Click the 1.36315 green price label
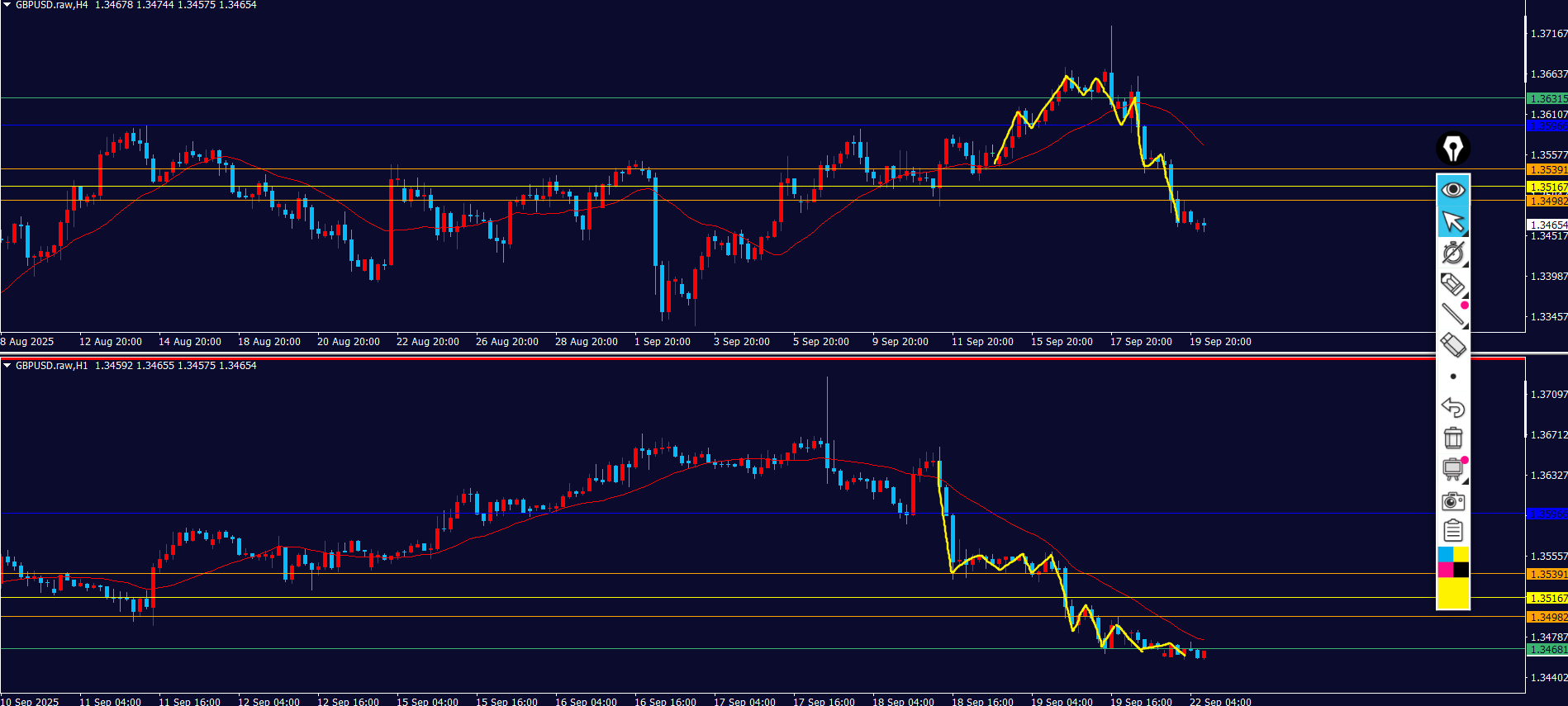The image size is (1568, 706). (1547, 98)
